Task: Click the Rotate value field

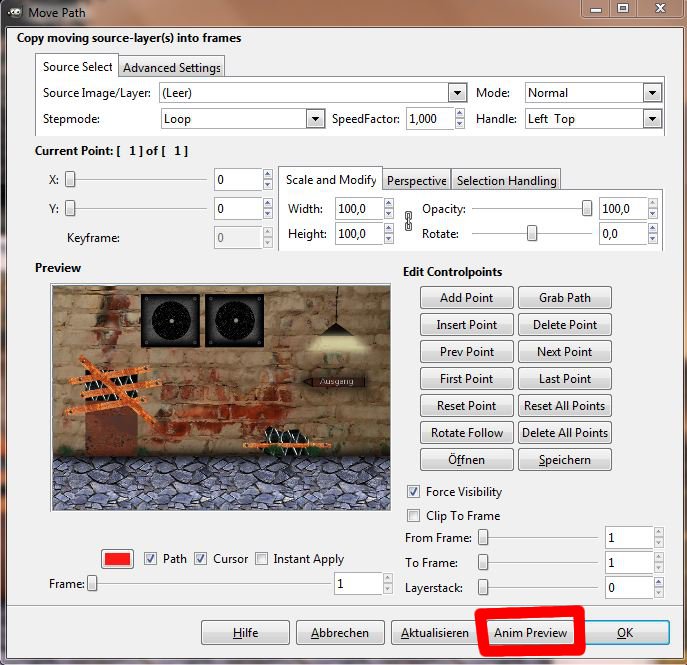Action: (623, 233)
